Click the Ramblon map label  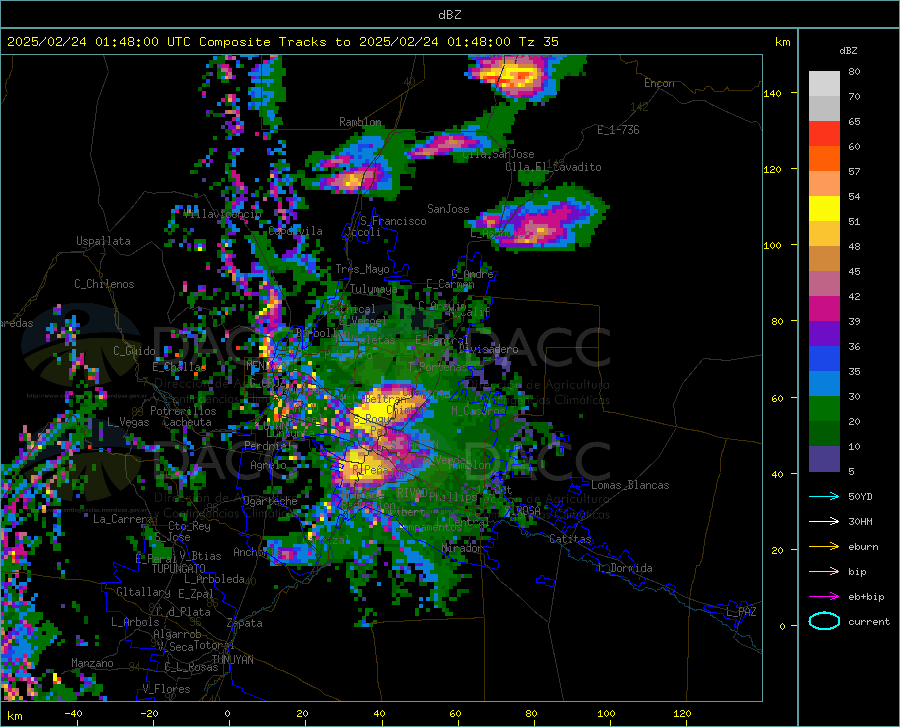point(360,122)
